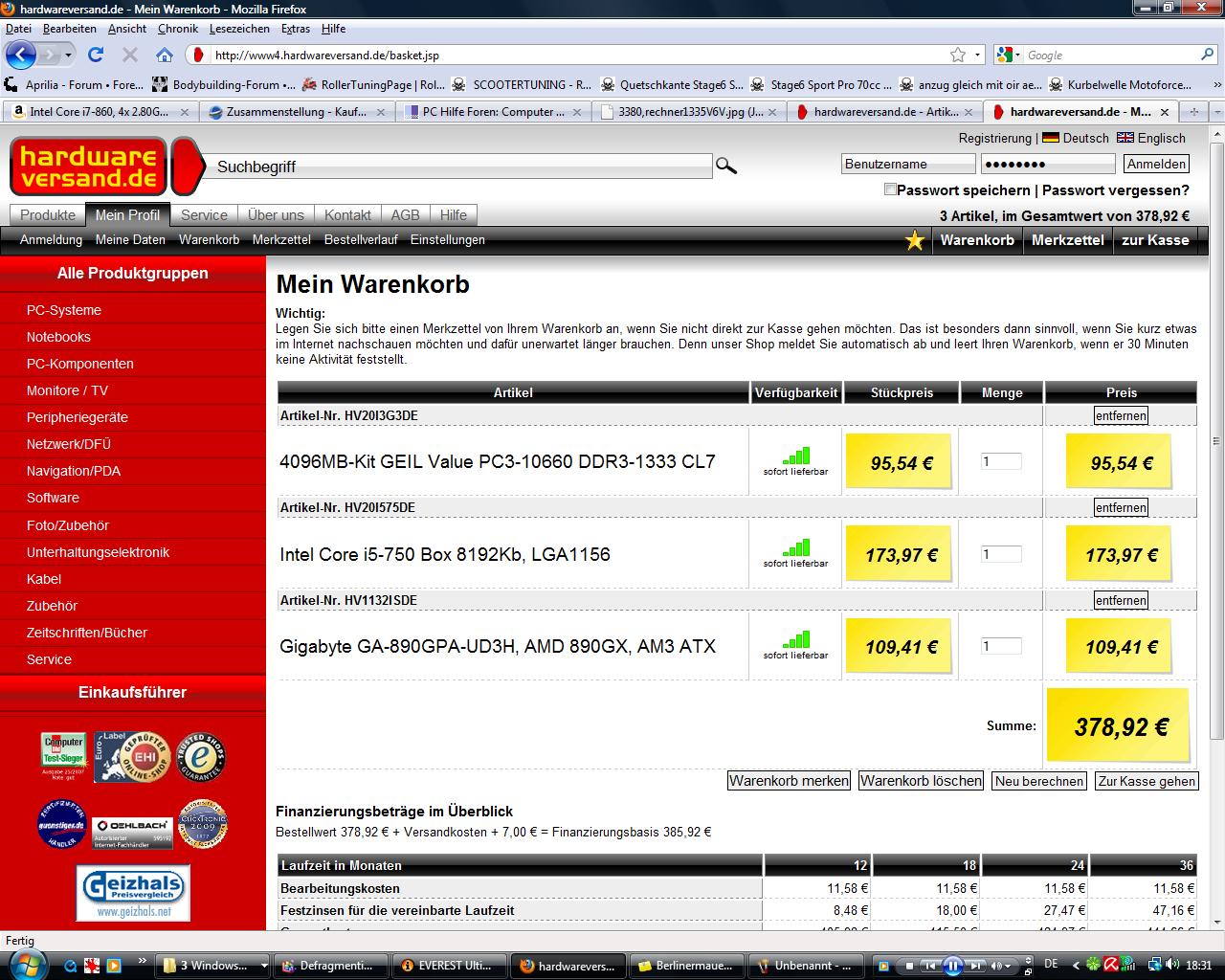
Task: Click the Benutzername input field
Action: (908, 164)
